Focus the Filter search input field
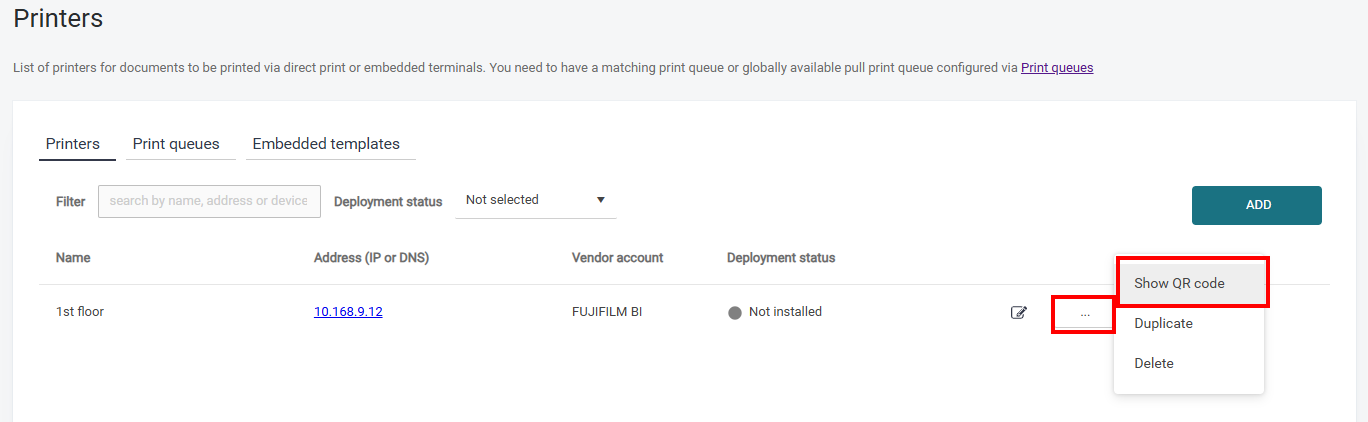The image size is (1368, 422). [x=209, y=201]
